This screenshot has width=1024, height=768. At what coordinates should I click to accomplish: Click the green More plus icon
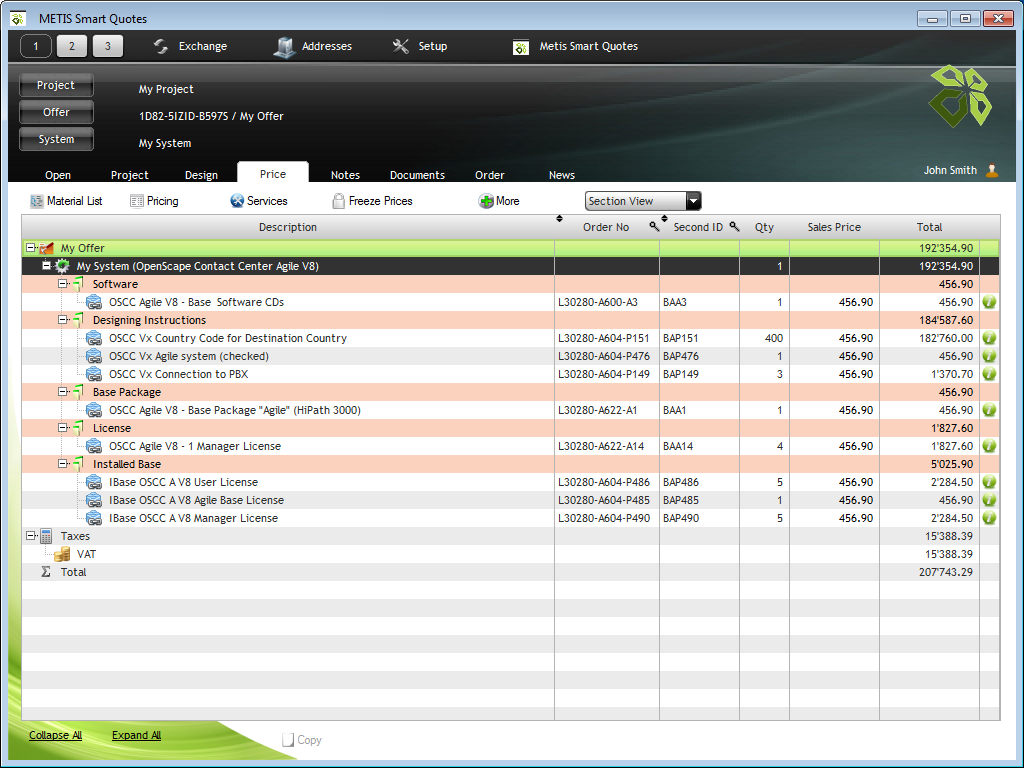486,201
